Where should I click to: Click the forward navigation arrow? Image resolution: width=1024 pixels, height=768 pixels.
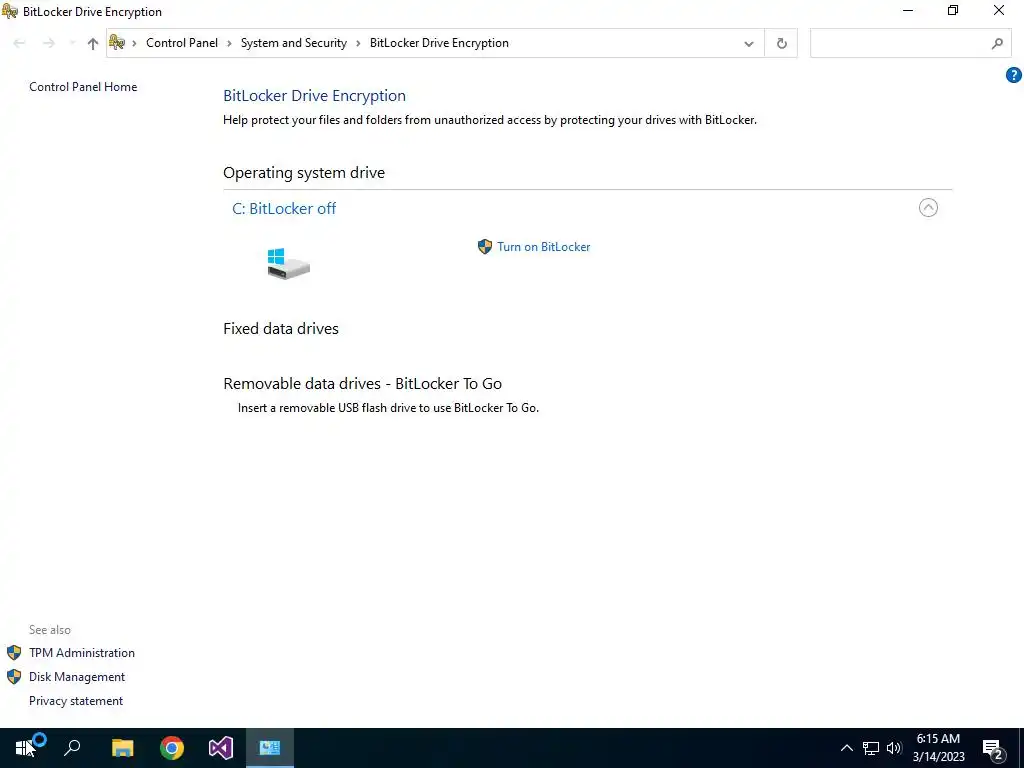tap(49, 43)
